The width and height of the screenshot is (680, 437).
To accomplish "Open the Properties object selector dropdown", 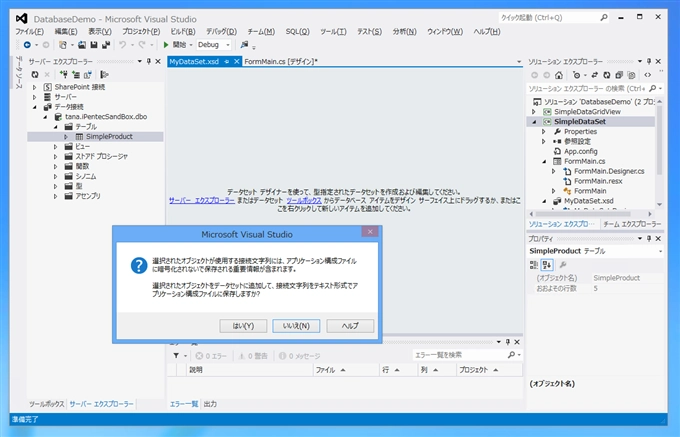I will coord(660,251).
